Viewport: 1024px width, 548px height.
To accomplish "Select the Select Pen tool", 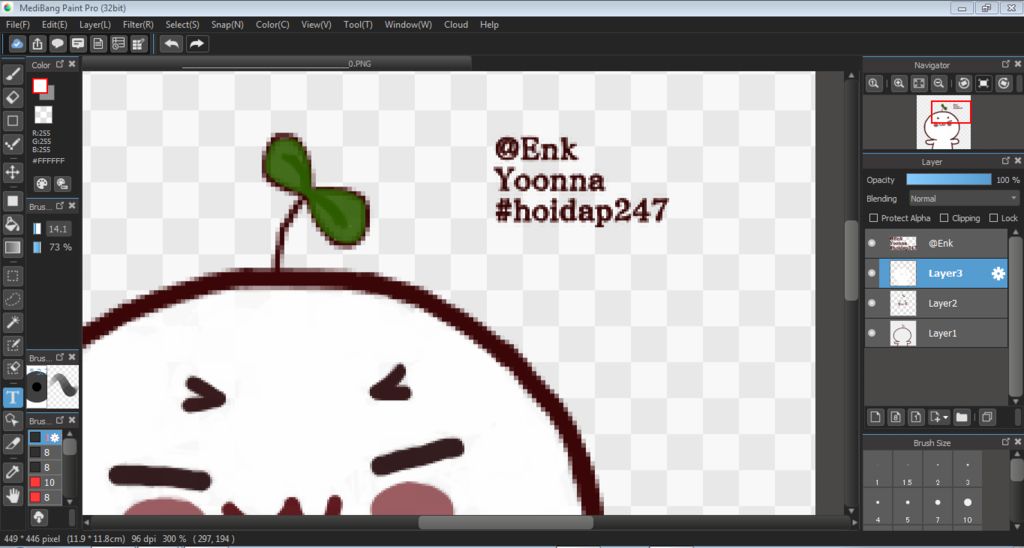I will (x=12, y=345).
